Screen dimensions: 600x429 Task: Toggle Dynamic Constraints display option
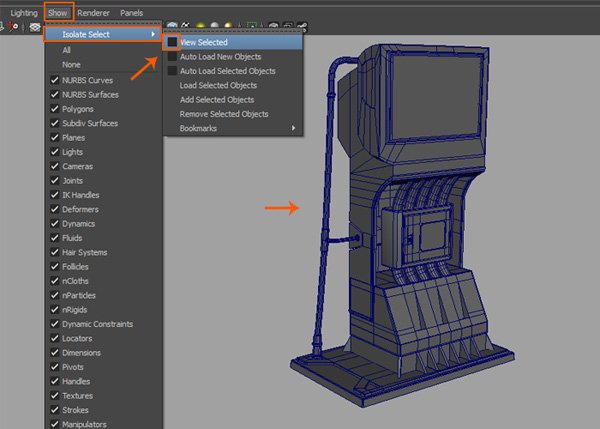[x=54, y=324]
